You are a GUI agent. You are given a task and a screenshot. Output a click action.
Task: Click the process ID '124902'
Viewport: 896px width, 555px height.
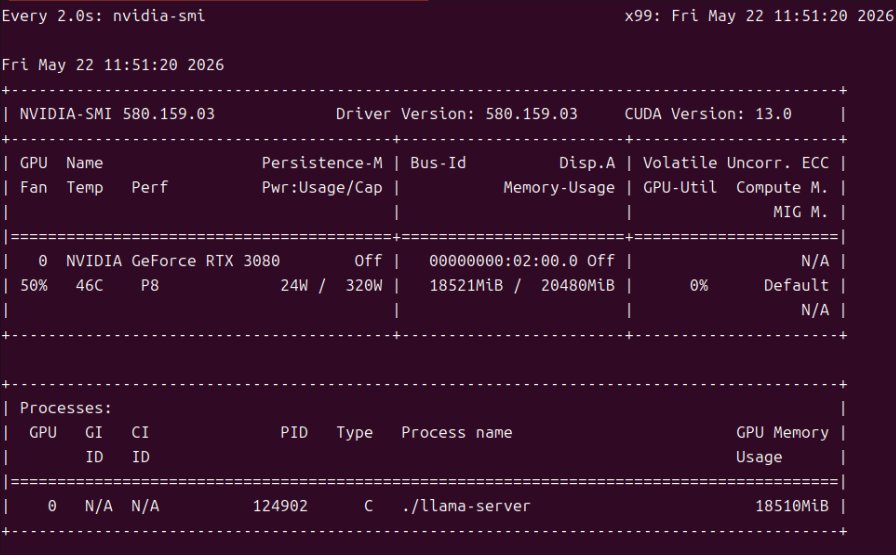pos(280,506)
